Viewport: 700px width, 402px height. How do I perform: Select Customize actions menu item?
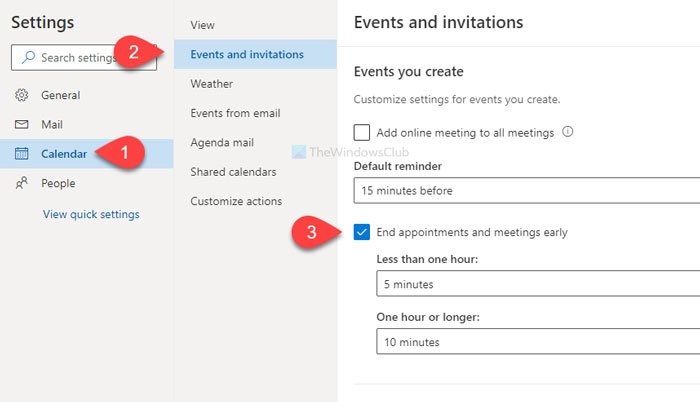[x=236, y=201]
